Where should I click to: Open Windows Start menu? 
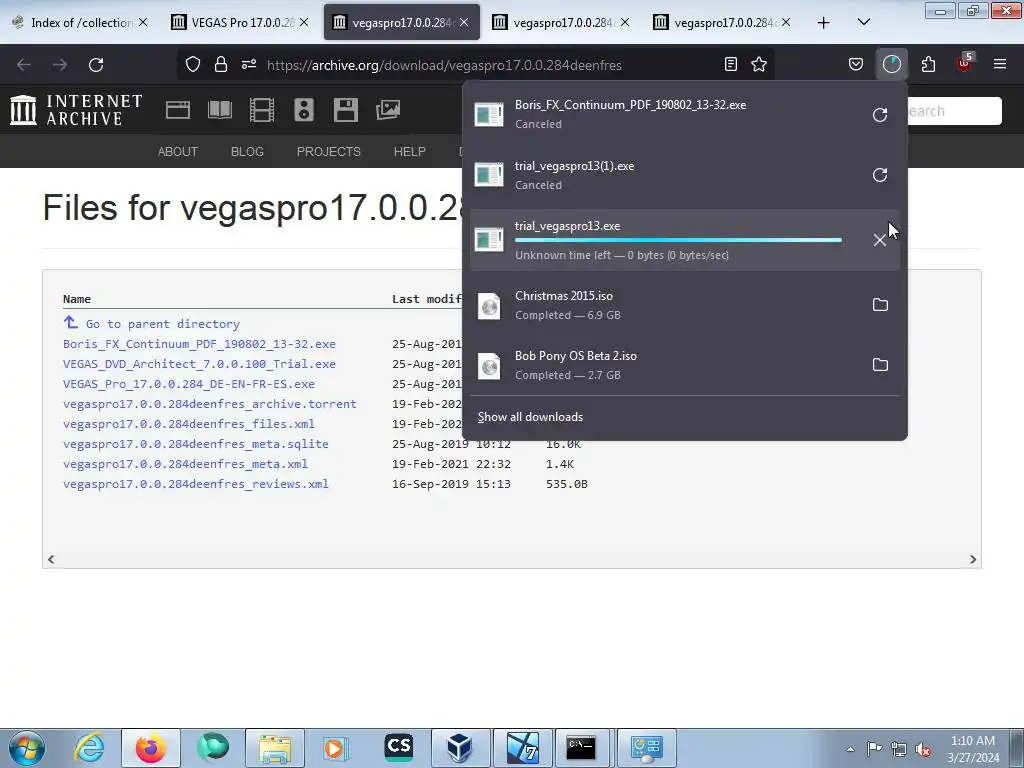[x=26, y=748]
